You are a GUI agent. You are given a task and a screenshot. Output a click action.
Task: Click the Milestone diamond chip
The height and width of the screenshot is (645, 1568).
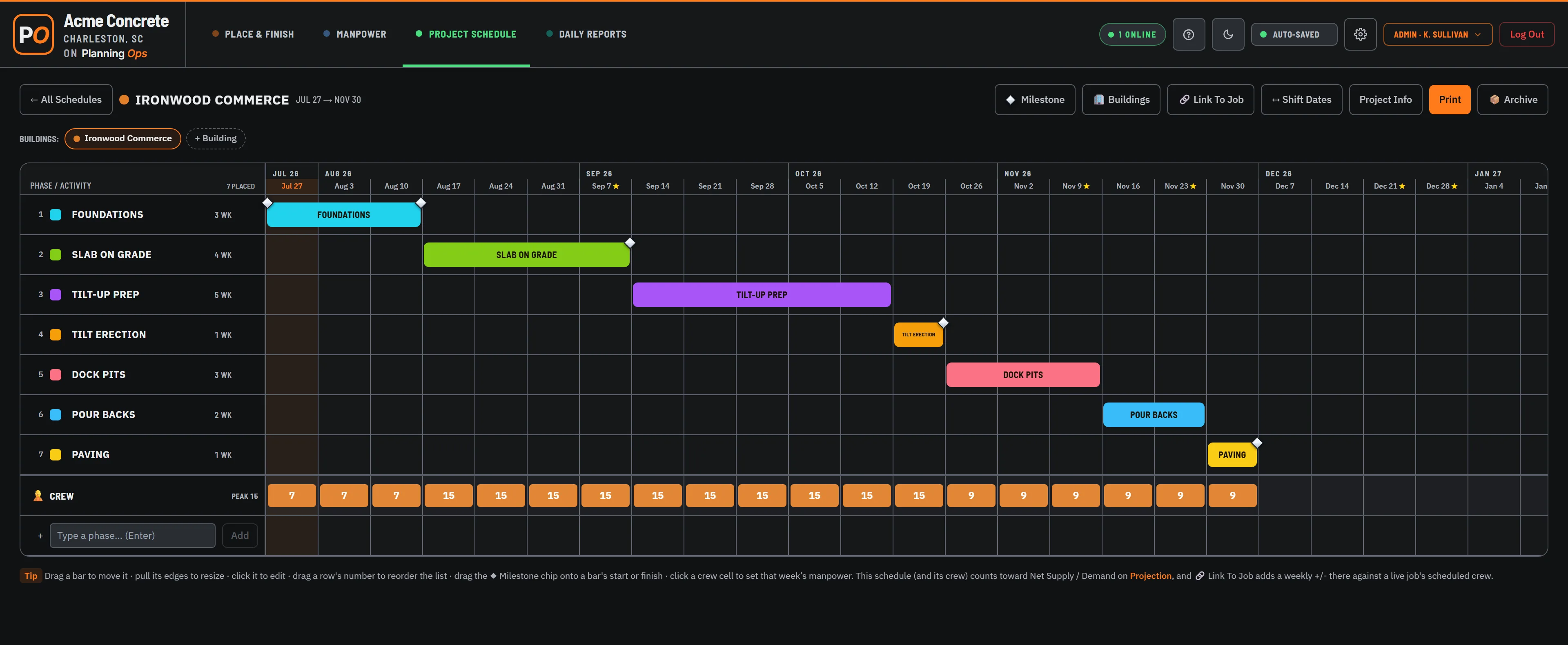1034,100
